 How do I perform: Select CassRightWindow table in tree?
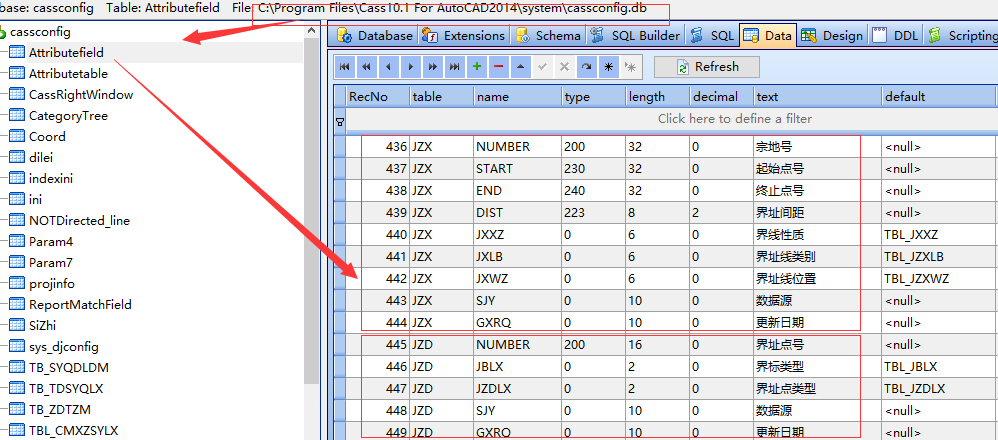(81, 95)
